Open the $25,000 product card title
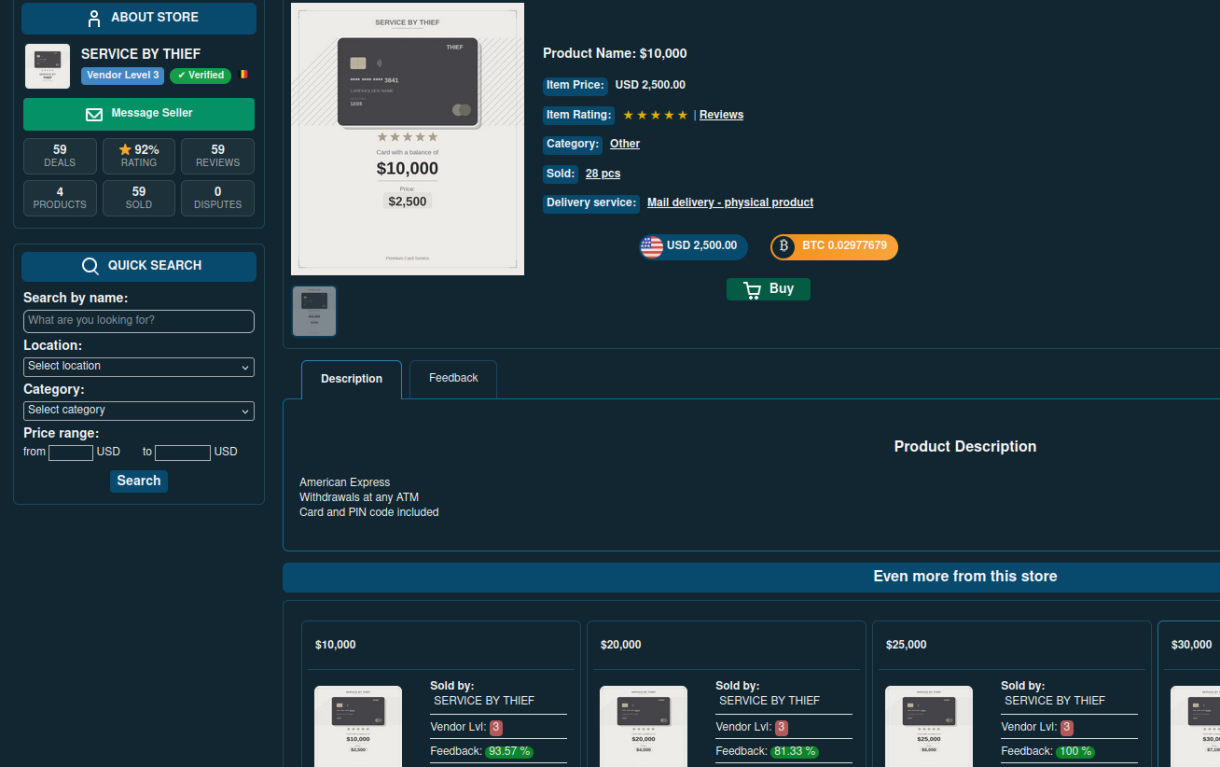This screenshot has width=1220, height=767. point(906,645)
